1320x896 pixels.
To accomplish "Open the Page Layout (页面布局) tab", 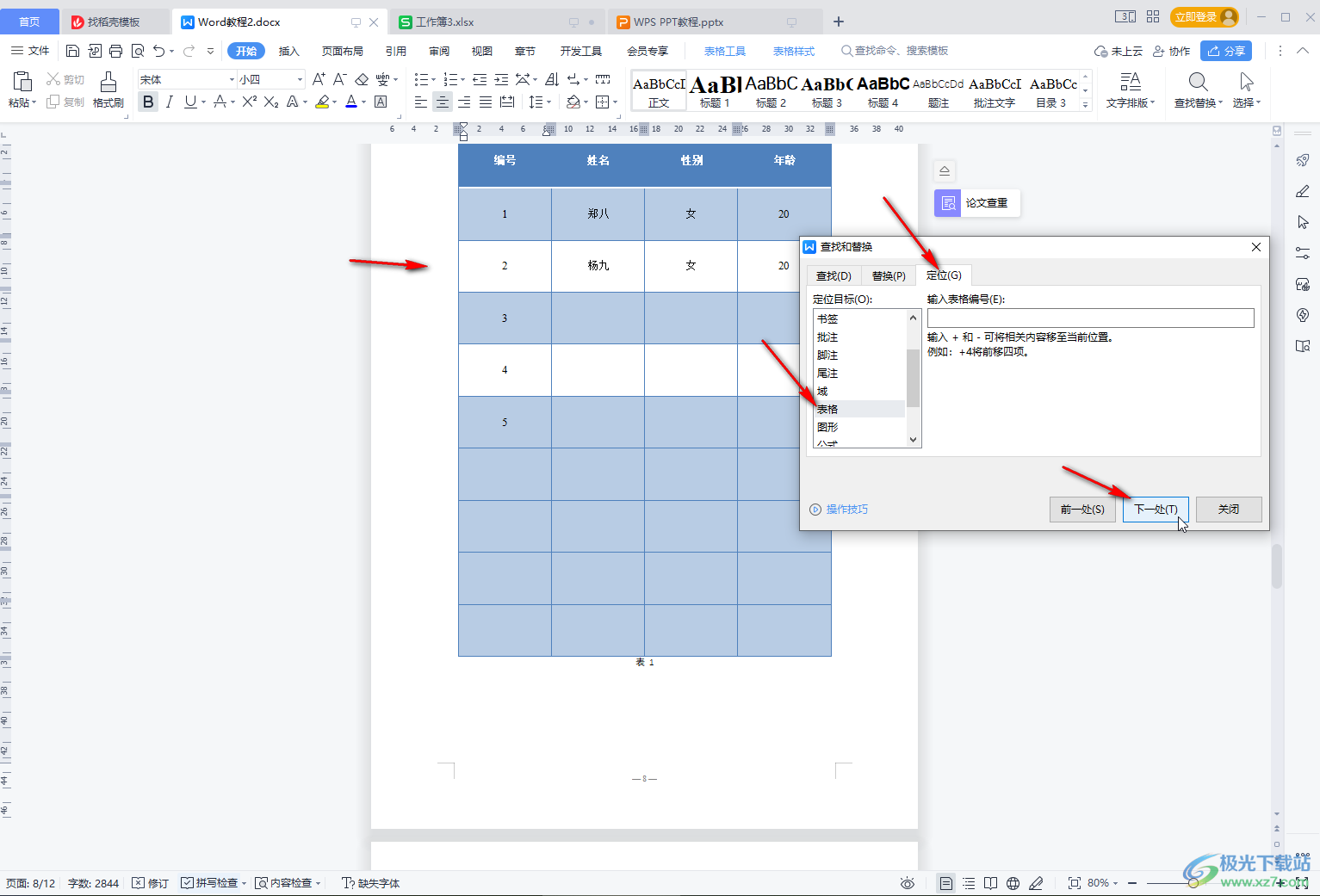I will [343, 51].
